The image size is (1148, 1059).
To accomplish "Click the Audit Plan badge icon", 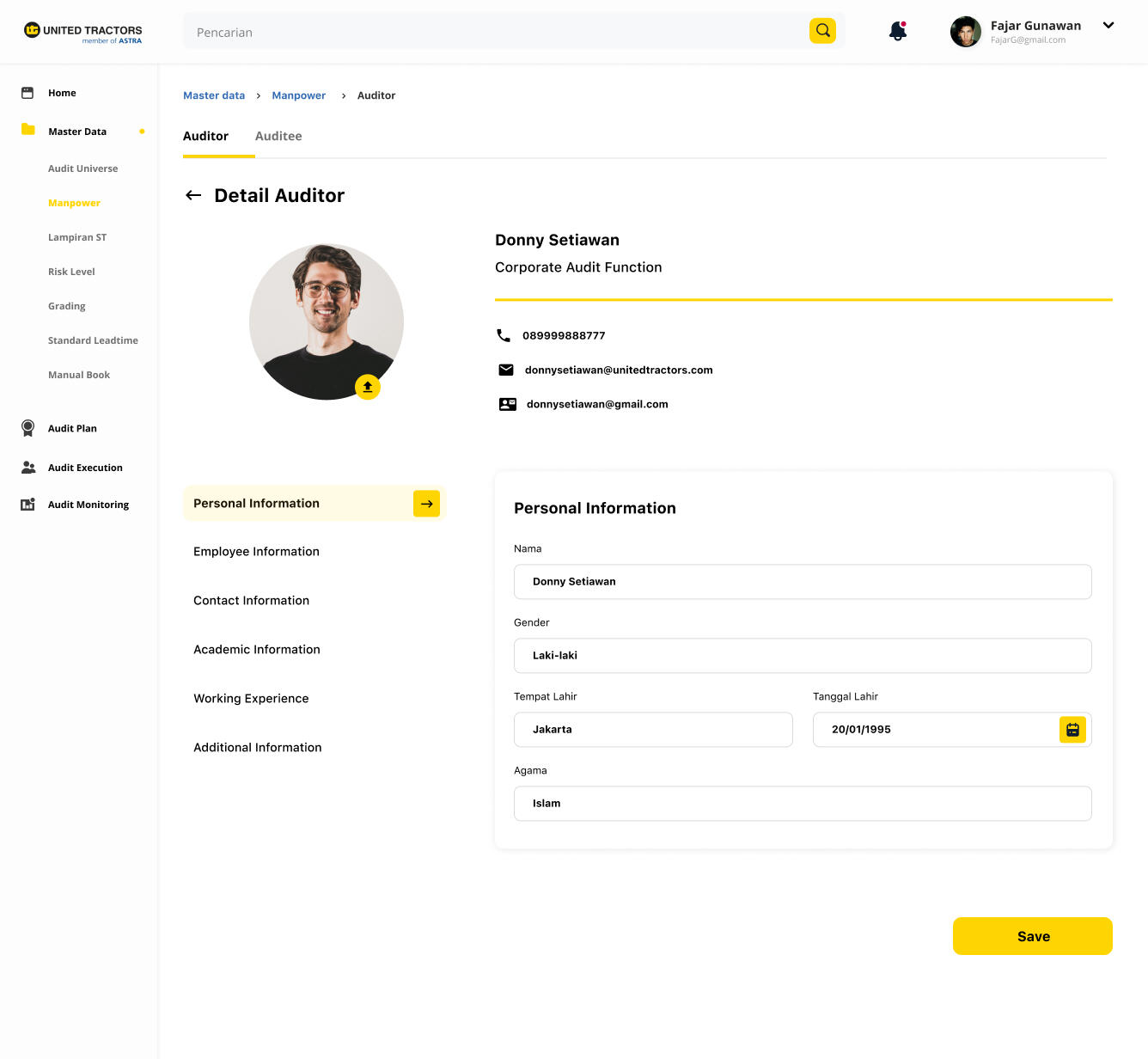I will (x=27, y=428).
